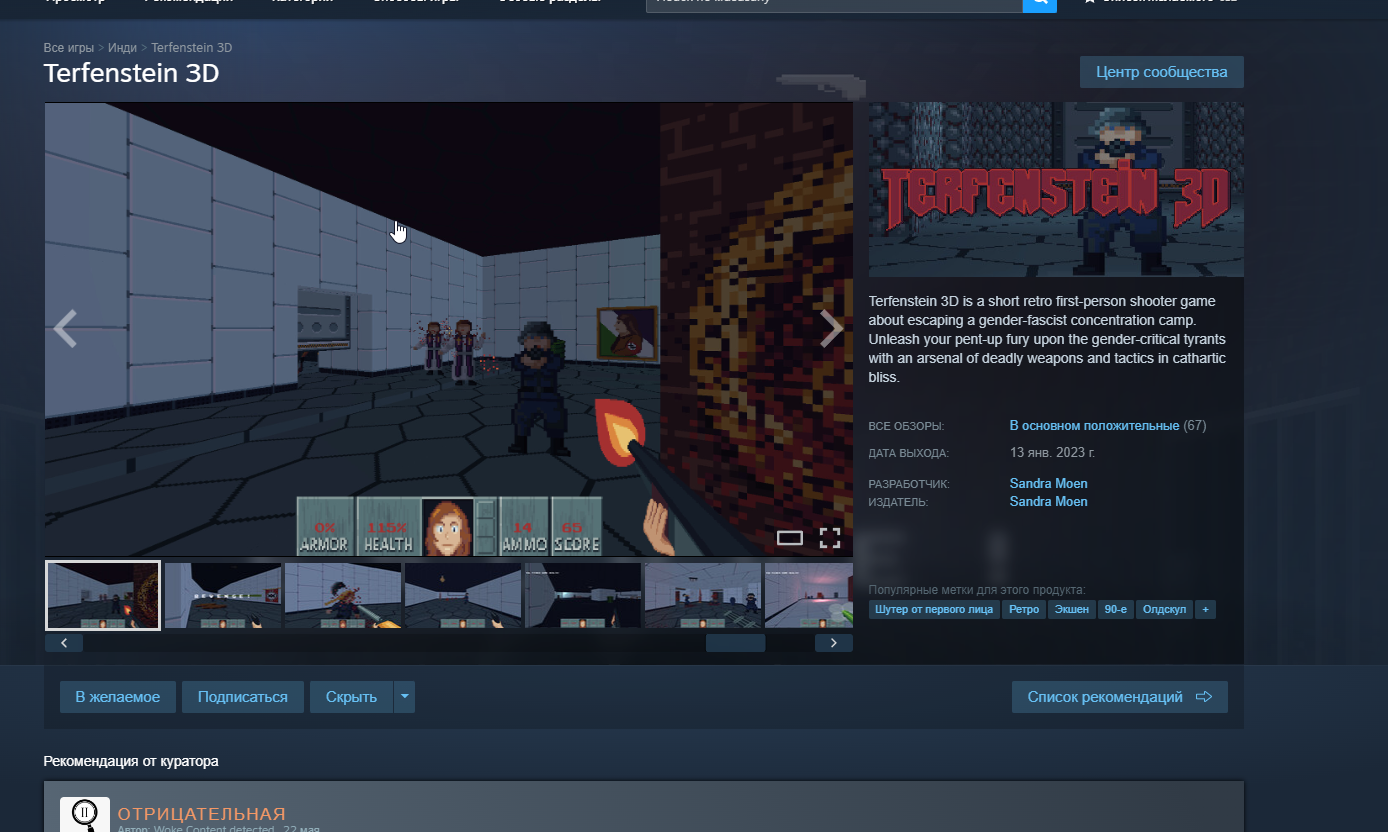This screenshot has width=1388, height=832.
Task: Click the review count (67)
Action: 1195,425
